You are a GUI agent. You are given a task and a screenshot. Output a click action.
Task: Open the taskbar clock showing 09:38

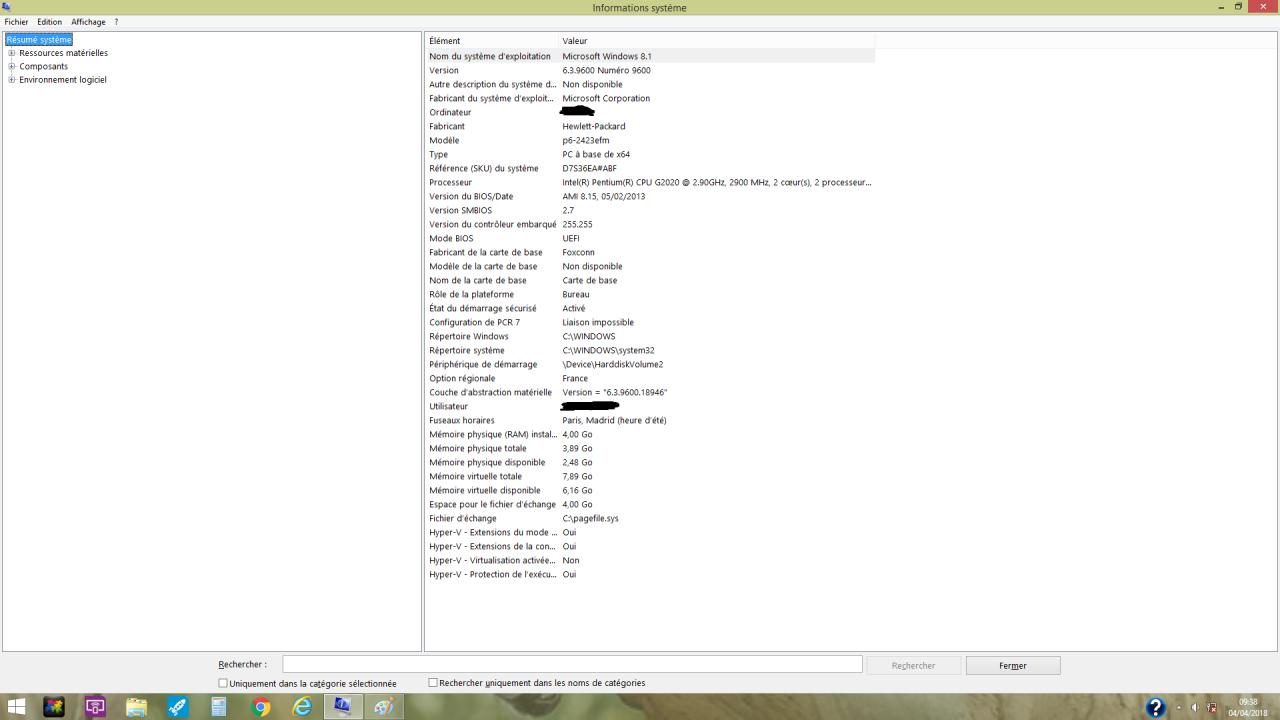pos(1249,707)
